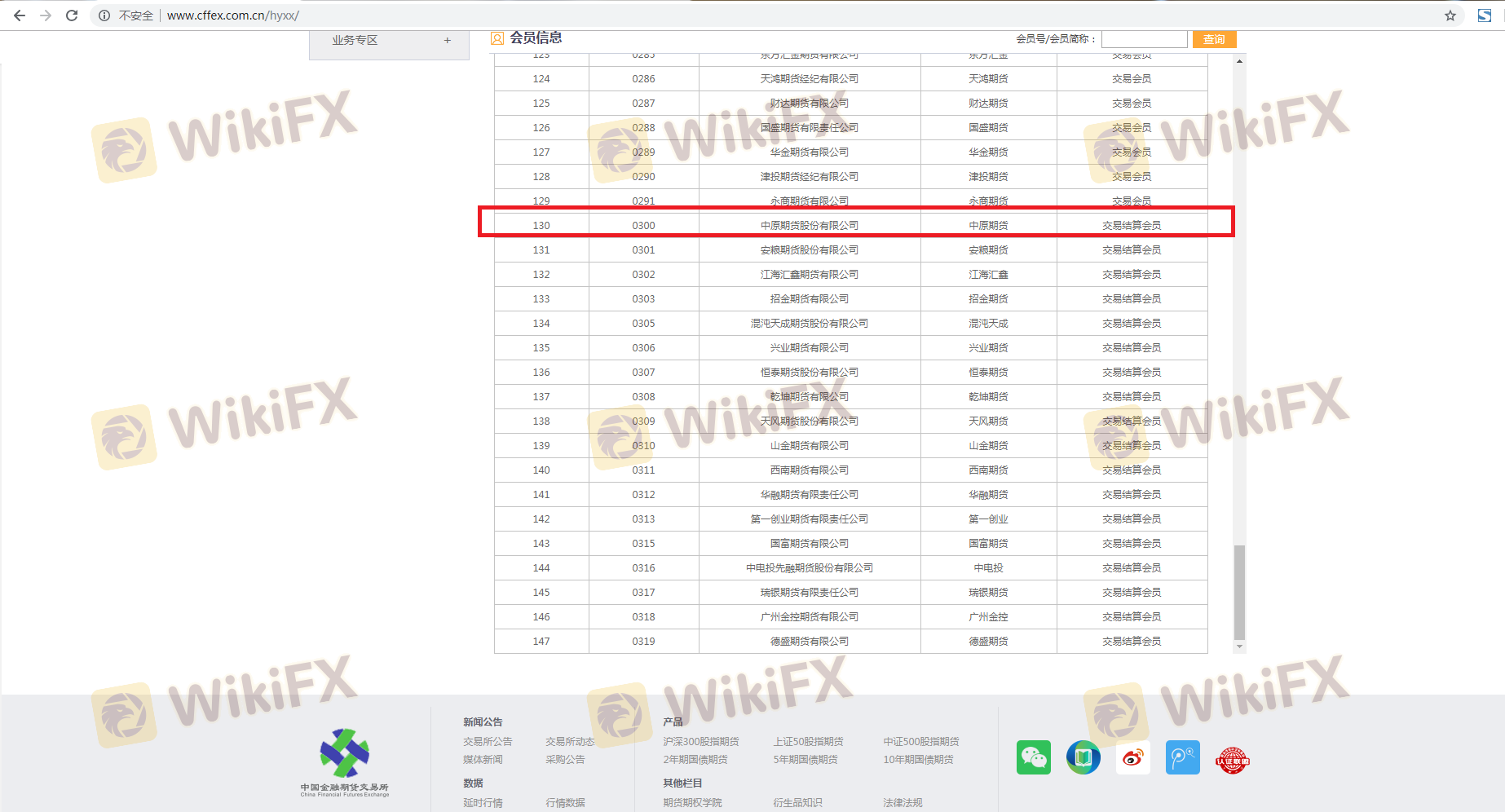Click the 中原期货股份有限公司 table row
The image size is (1505, 812).
click(809, 226)
